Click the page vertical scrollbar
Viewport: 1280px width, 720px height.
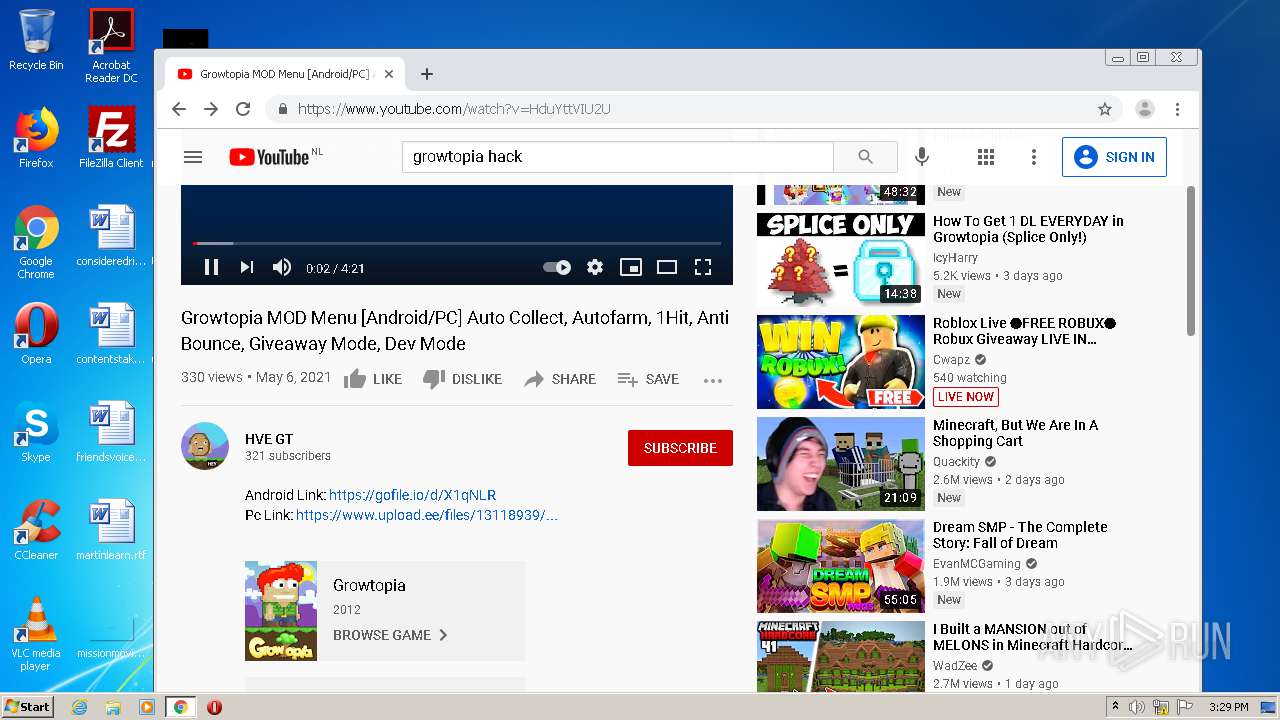1191,261
